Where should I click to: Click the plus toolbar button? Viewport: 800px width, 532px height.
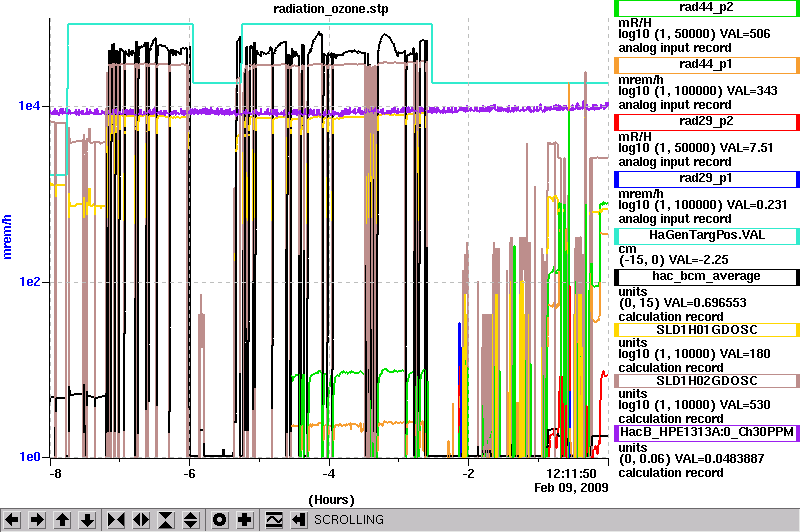pyautogui.click(x=244, y=520)
